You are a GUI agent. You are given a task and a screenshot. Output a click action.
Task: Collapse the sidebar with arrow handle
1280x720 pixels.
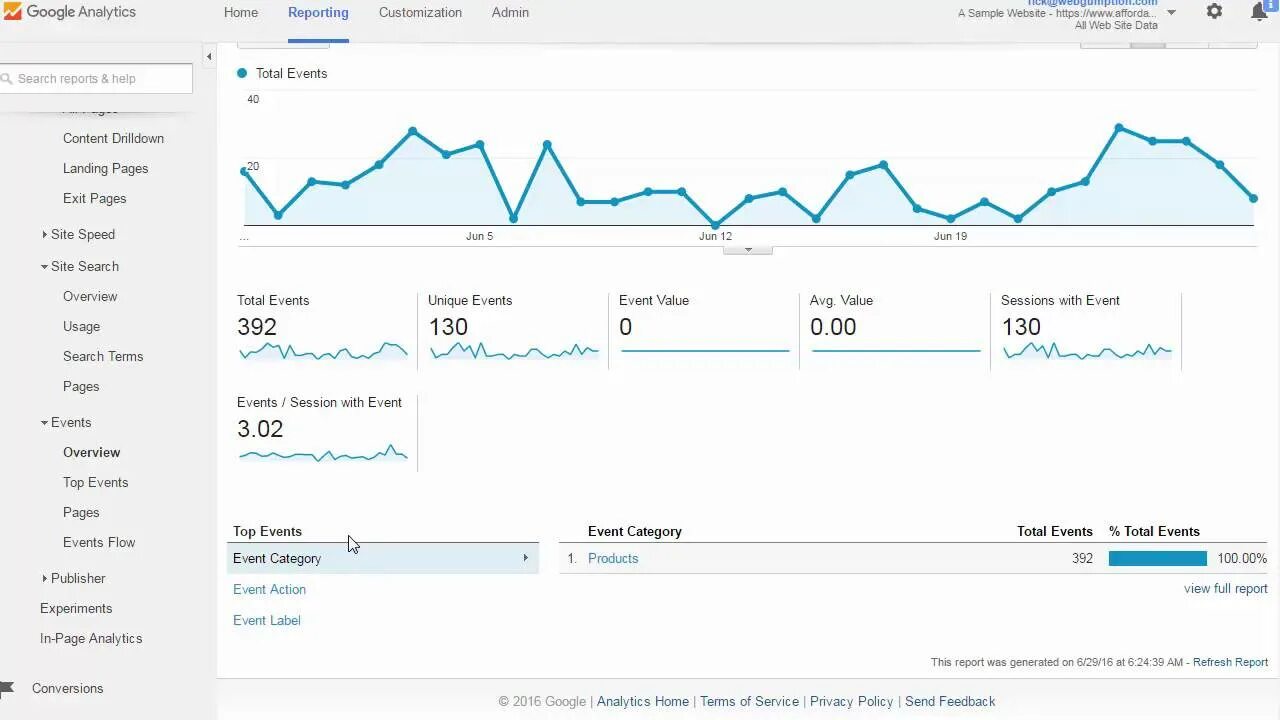(209, 57)
